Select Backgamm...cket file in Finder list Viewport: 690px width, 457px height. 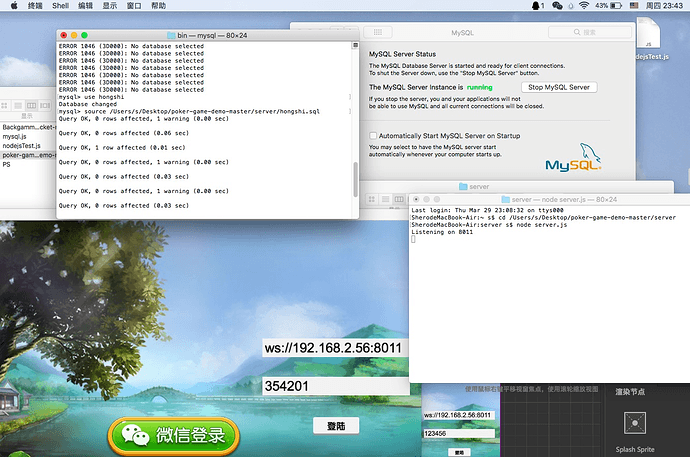tap(28, 127)
